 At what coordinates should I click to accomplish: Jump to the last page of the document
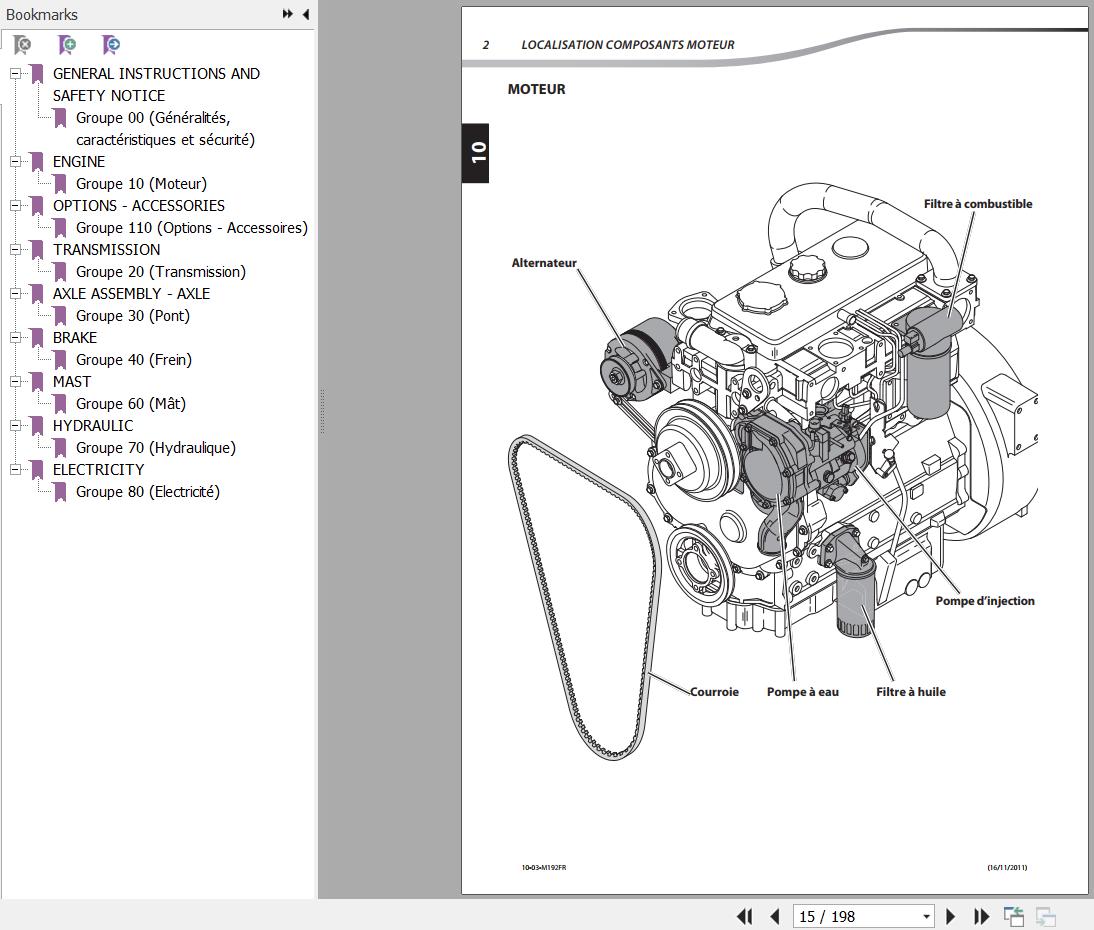coord(981,916)
